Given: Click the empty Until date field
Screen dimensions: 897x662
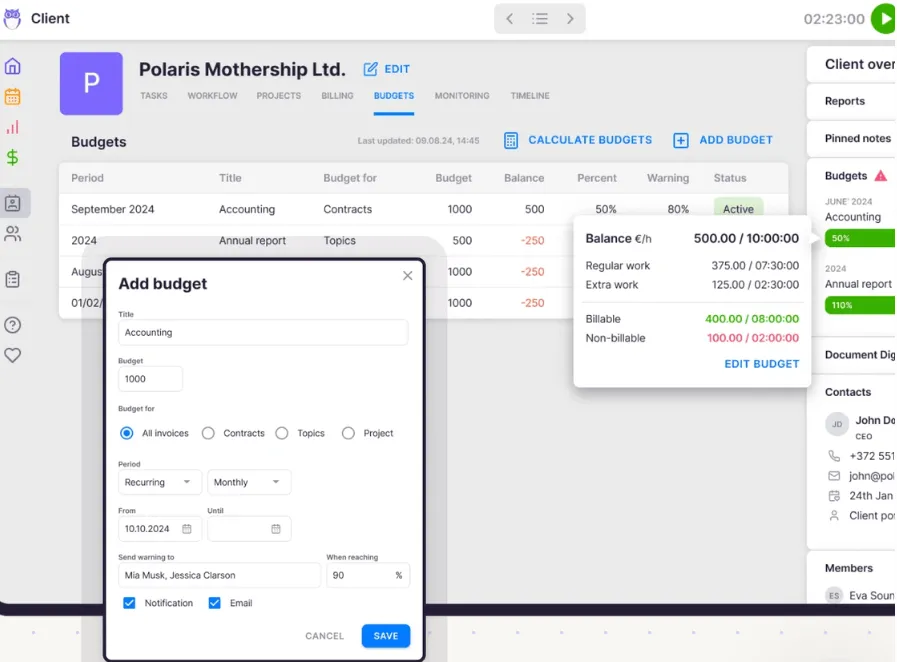Looking at the screenshot, I should [249, 529].
